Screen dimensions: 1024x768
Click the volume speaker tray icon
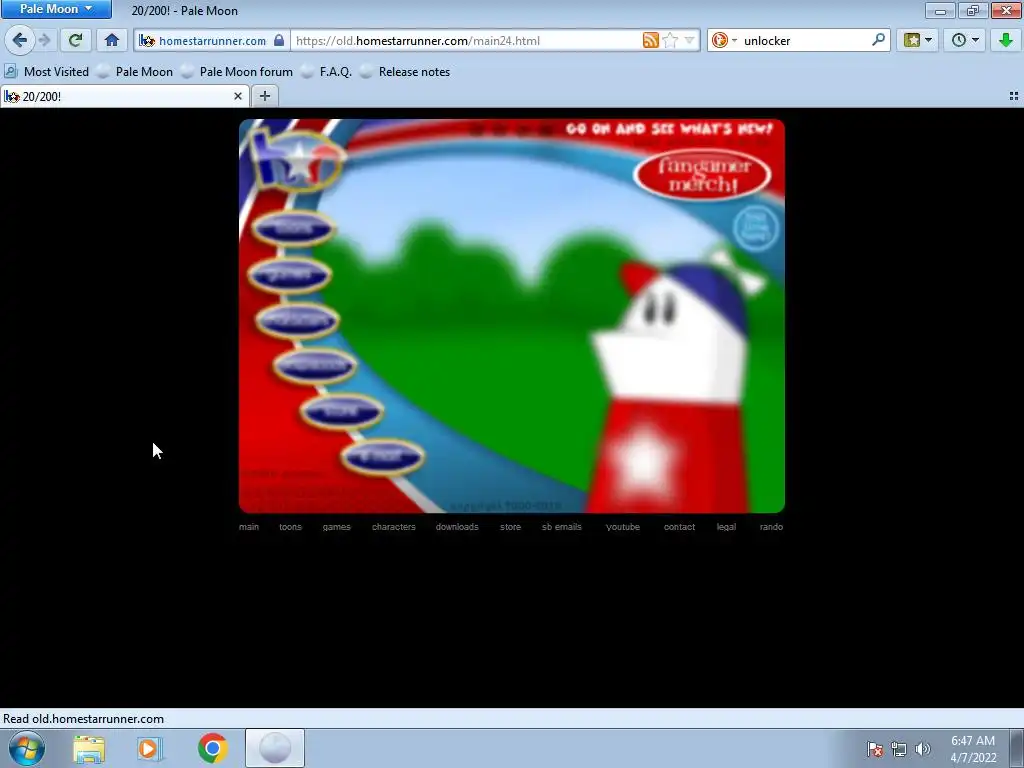pyautogui.click(x=923, y=749)
